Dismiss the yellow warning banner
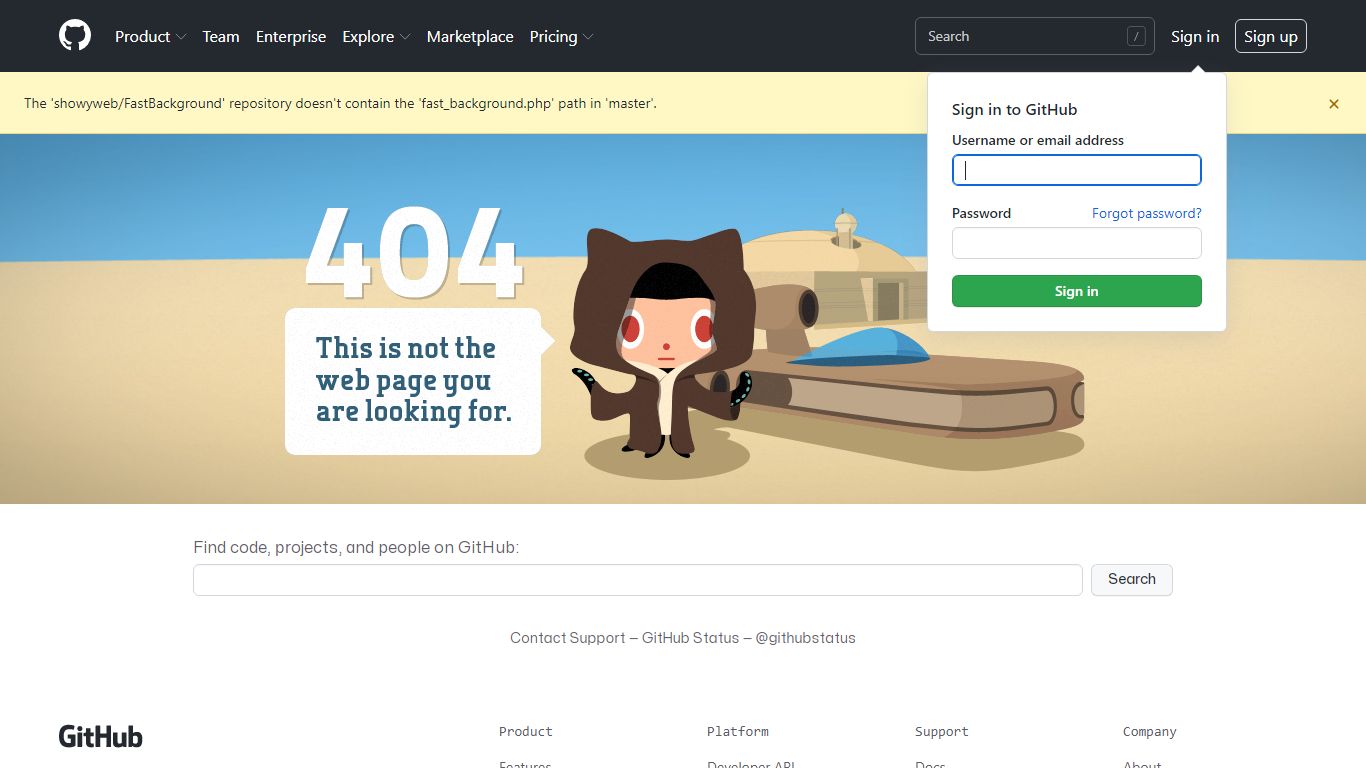The image size is (1366, 768). tap(1334, 104)
